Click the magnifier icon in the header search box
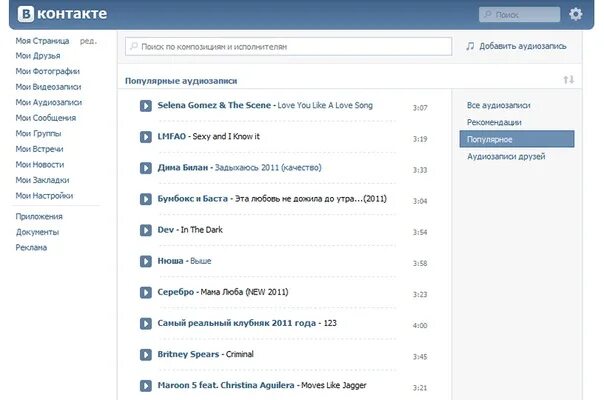Image resolution: width=604 pixels, height=400 pixels. point(488,15)
